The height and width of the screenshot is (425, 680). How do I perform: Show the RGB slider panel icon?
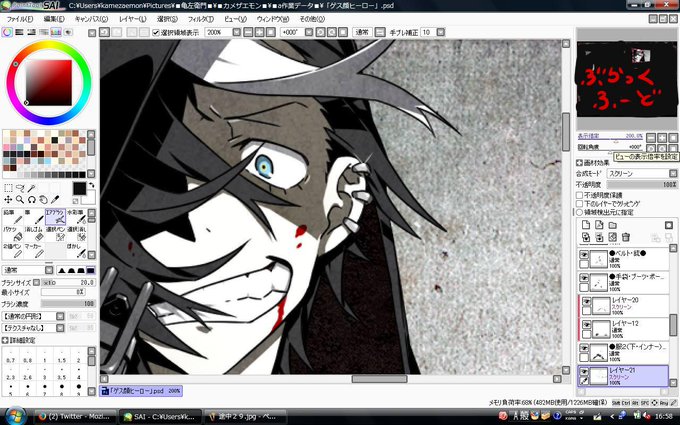[x=19, y=32]
